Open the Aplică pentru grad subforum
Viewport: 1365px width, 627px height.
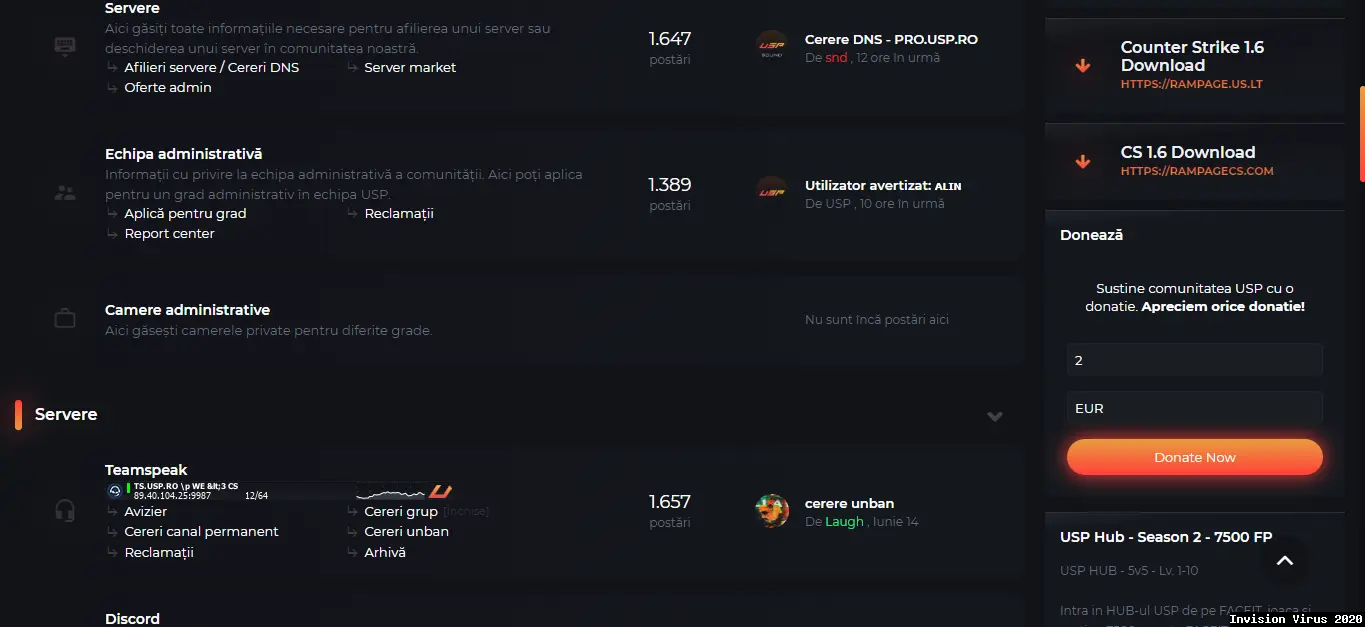click(x=185, y=213)
